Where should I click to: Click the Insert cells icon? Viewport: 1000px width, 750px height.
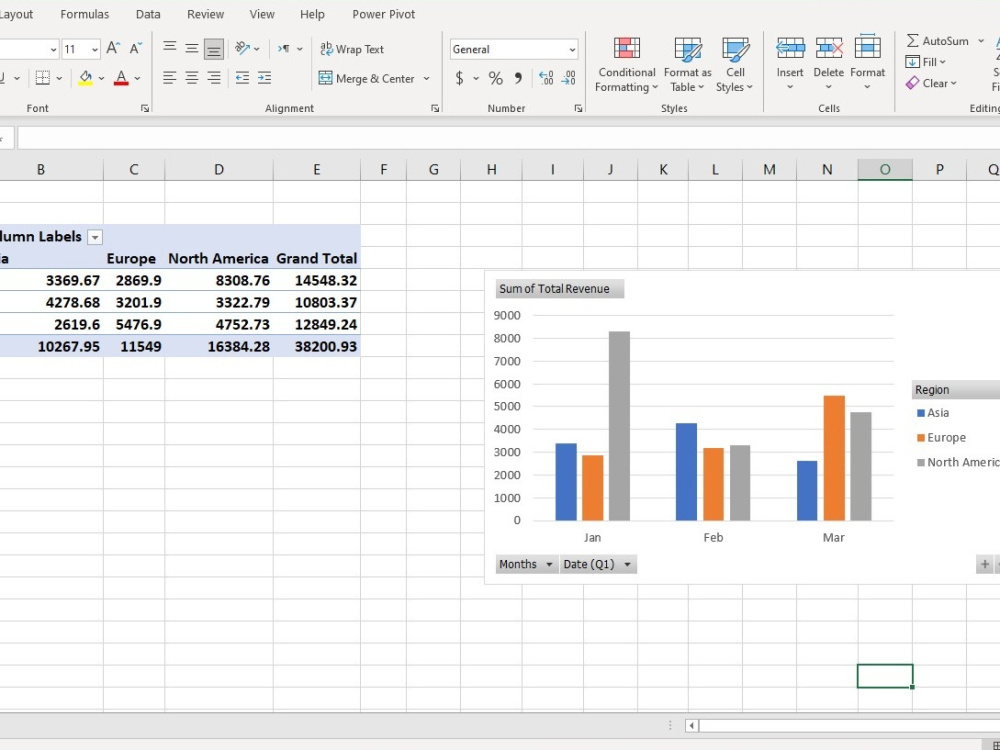point(790,48)
